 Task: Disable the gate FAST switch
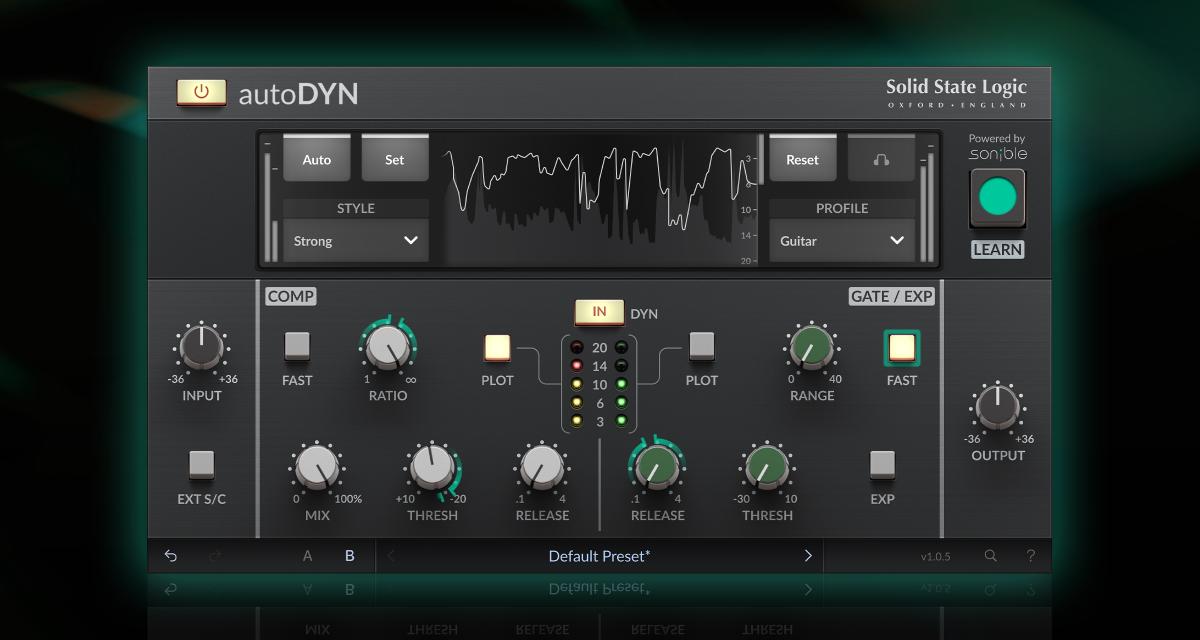[901, 347]
